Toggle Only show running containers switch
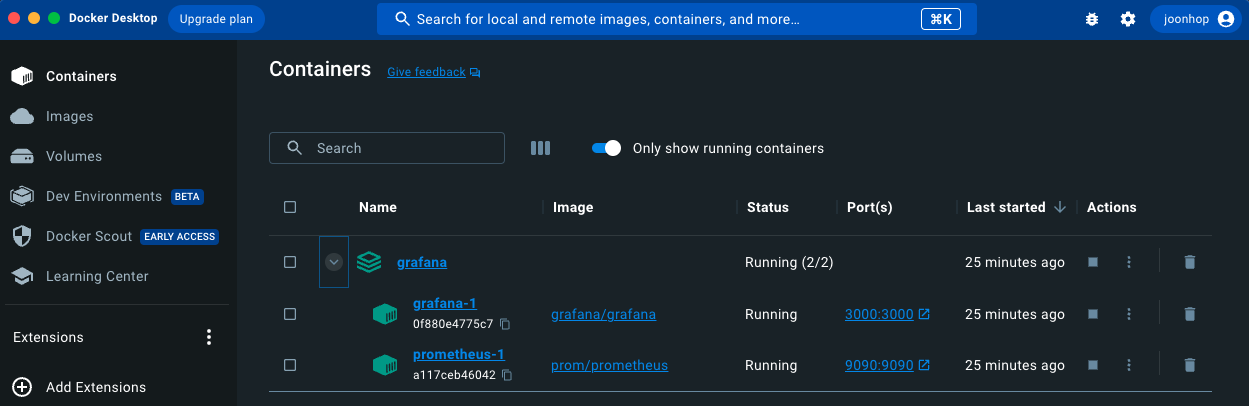 [x=607, y=148]
